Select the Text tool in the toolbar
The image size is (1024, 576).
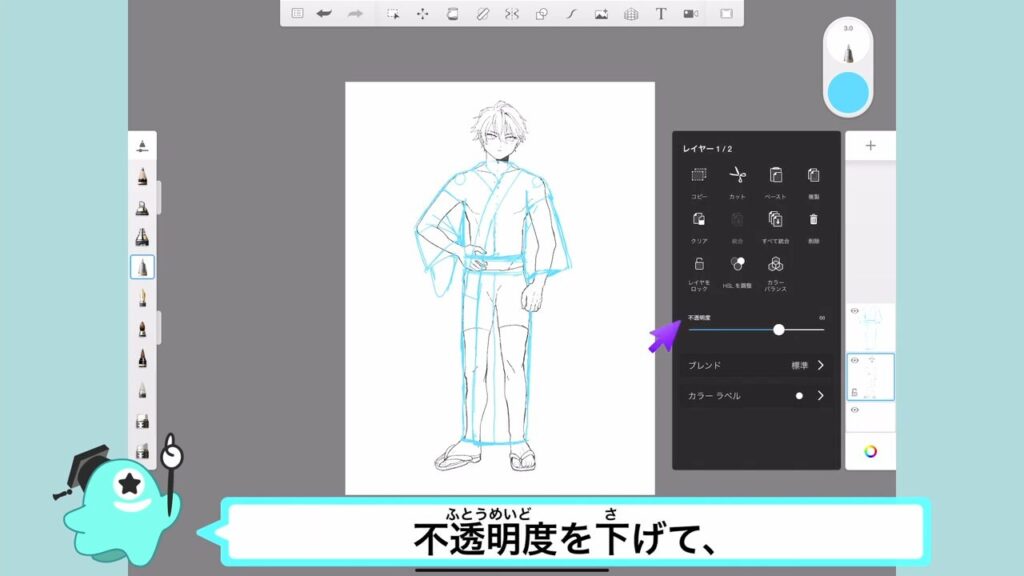[x=661, y=14]
